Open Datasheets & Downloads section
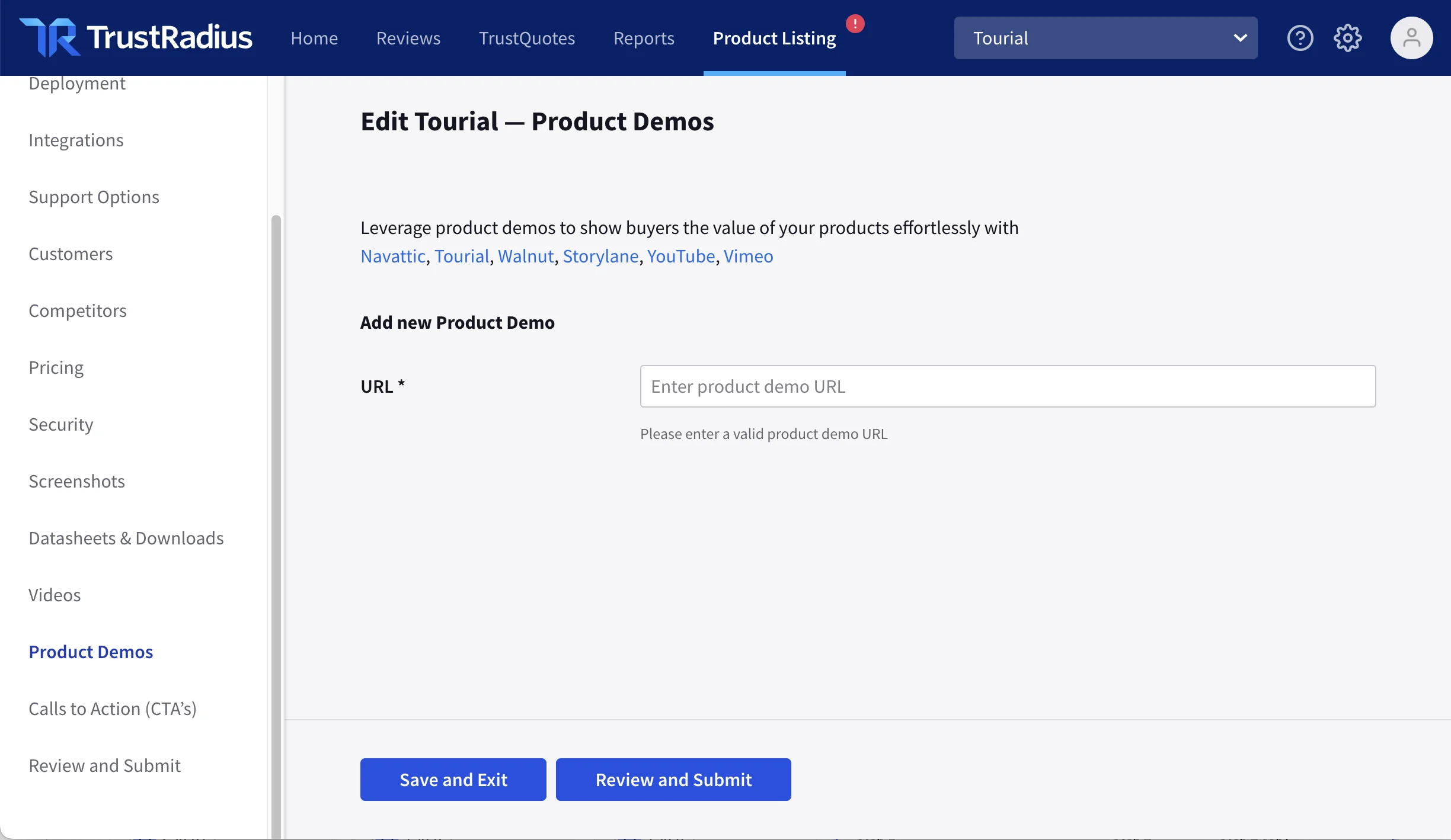This screenshot has height=840, width=1451. (x=126, y=538)
